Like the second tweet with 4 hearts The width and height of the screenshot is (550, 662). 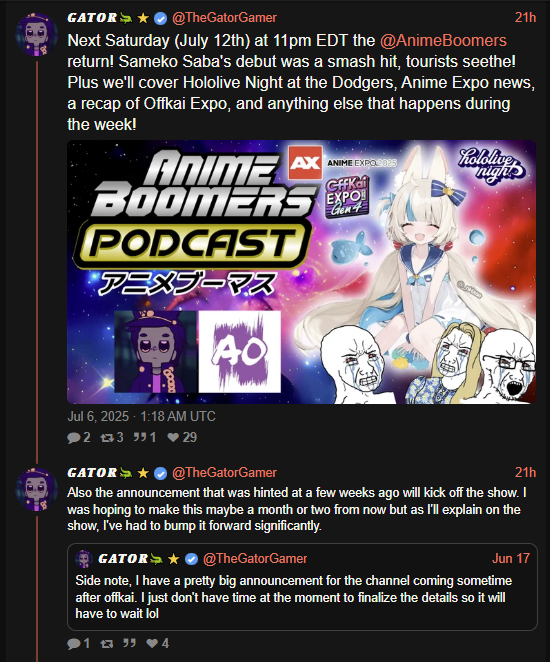tap(152, 643)
